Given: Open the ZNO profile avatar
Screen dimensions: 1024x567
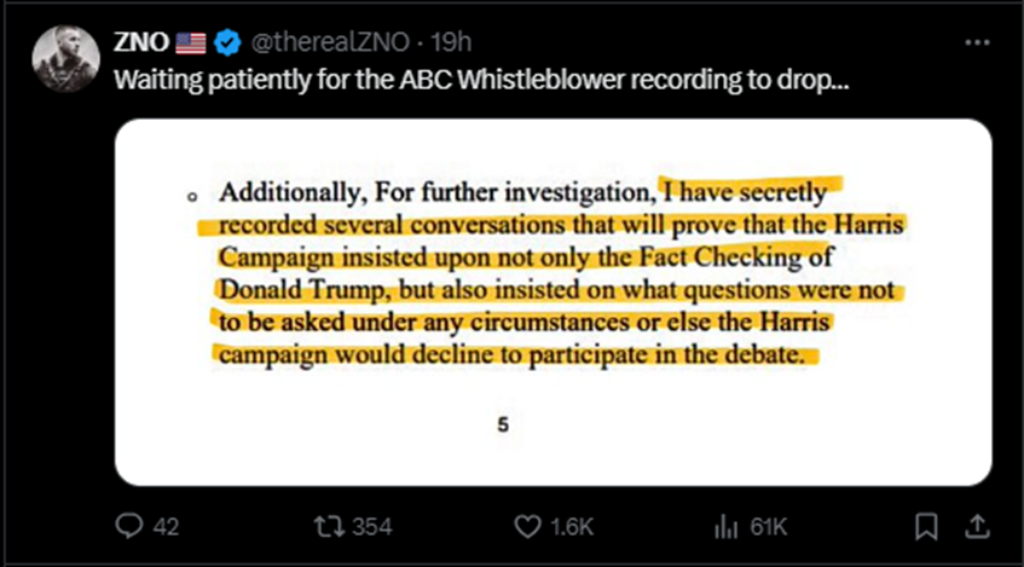Looking at the screenshot, I should pos(65,59).
